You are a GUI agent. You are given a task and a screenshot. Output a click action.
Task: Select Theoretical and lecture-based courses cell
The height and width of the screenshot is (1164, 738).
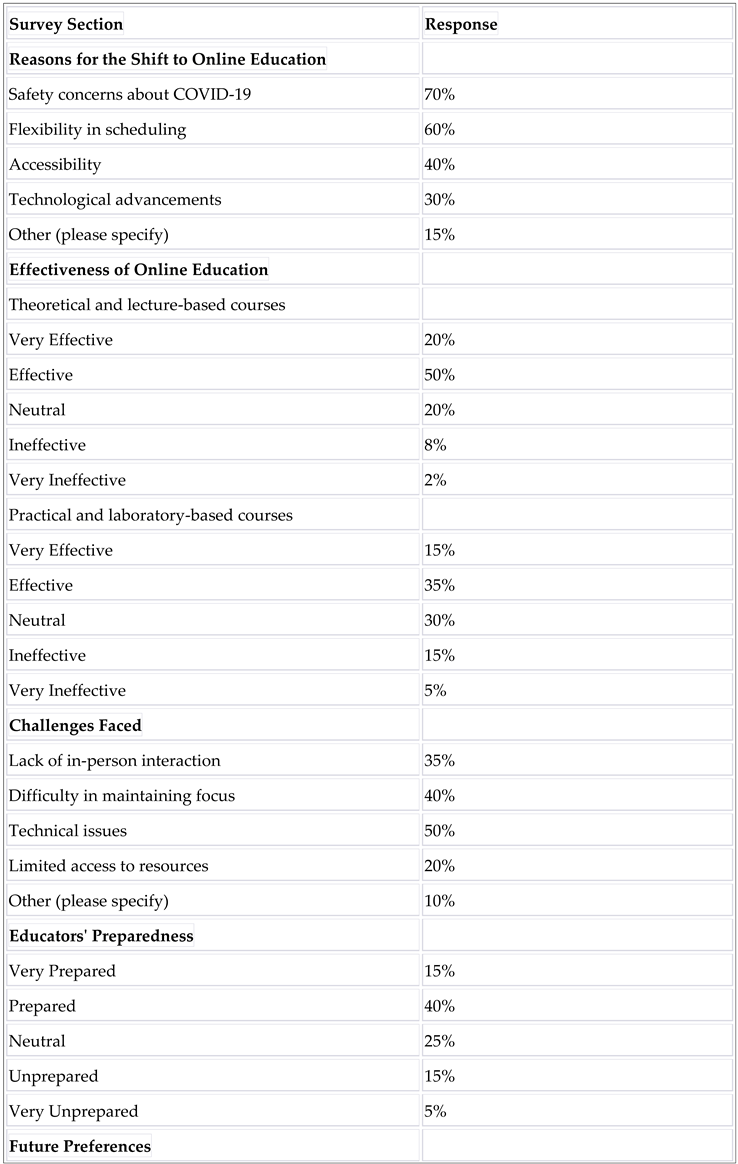pyautogui.click(x=147, y=305)
